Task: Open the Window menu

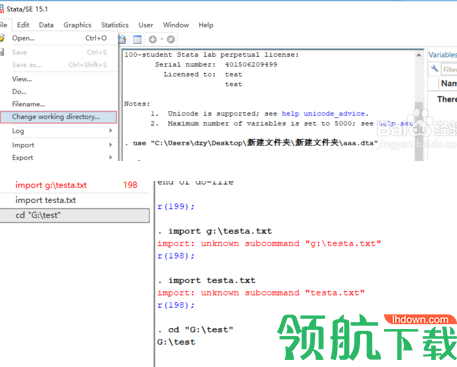Action: (x=176, y=25)
